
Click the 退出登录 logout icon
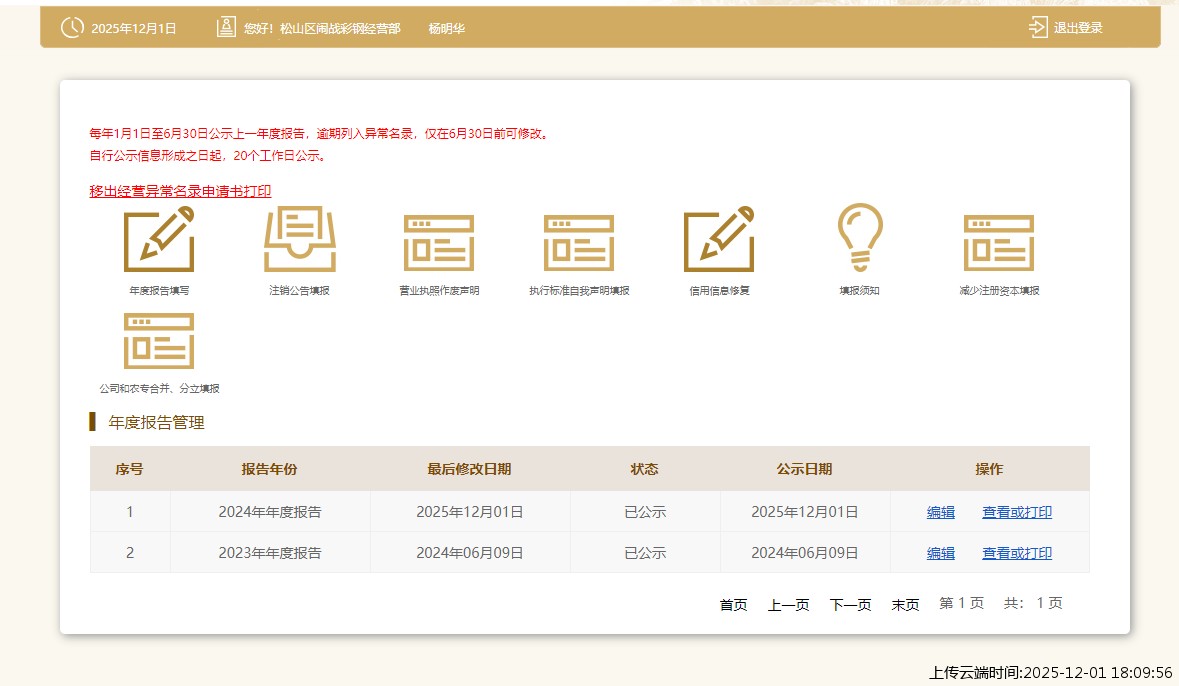[x=1038, y=27]
